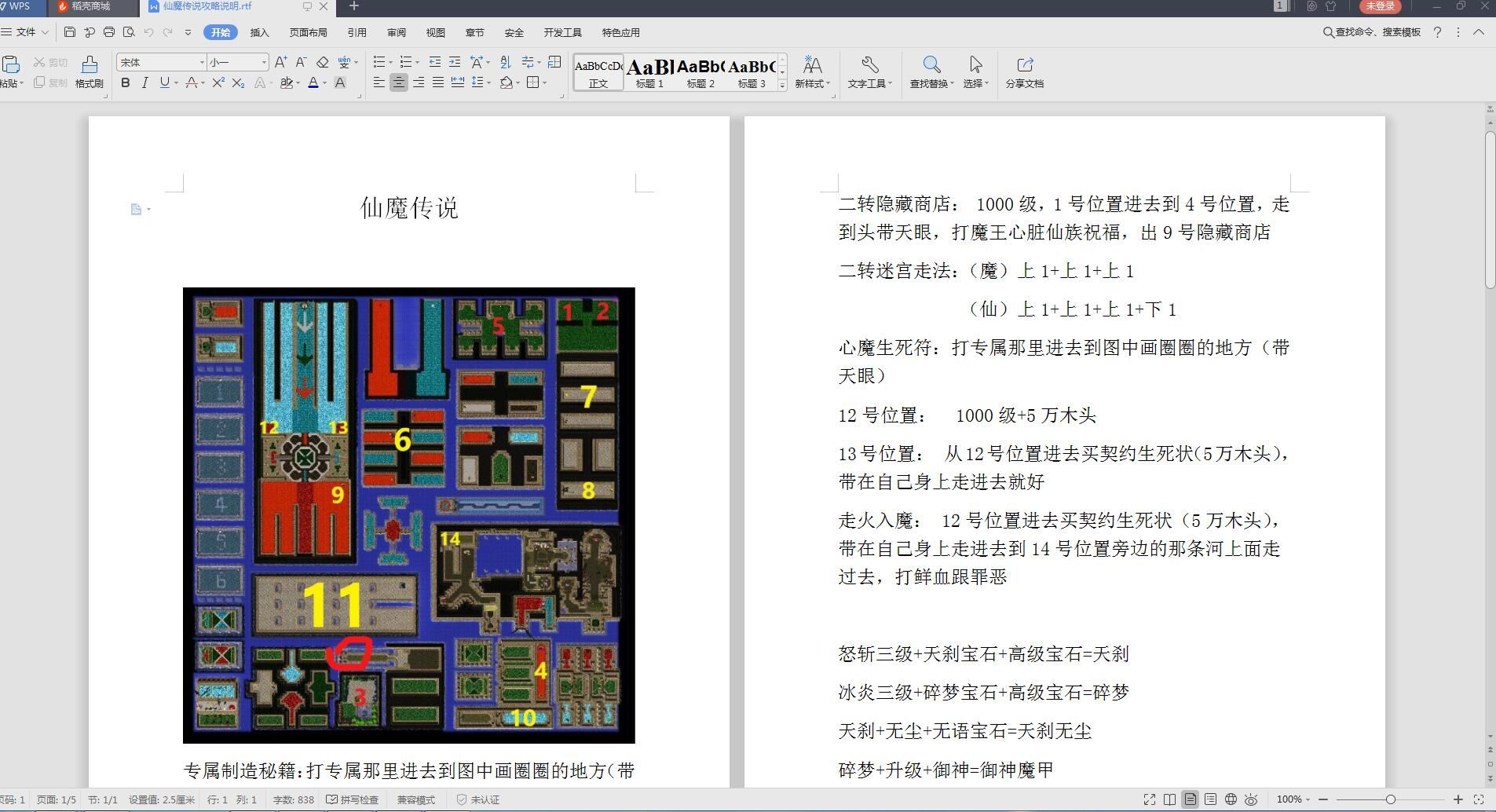This screenshot has height=812, width=1496.
Task: Click the fit-page icon beside zoom plus
Action: pyautogui.click(x=1479, y=799)
